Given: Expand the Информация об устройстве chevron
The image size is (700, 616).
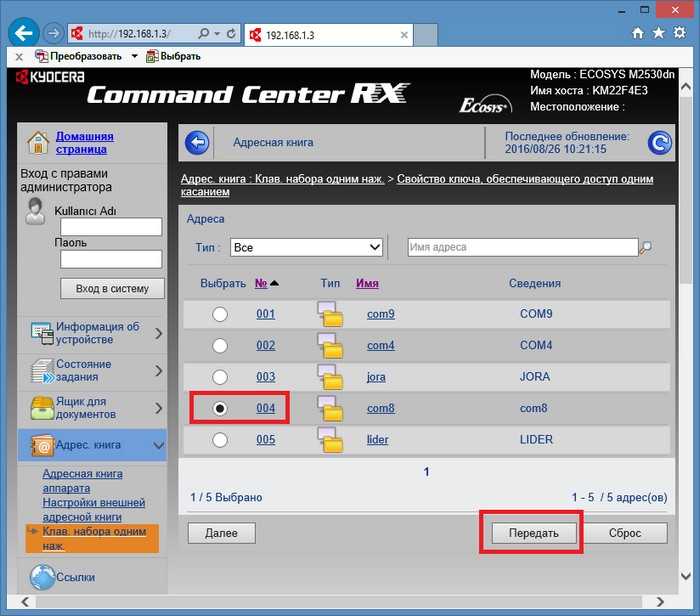Looking at the screenshot, I should tap(158, 333).
